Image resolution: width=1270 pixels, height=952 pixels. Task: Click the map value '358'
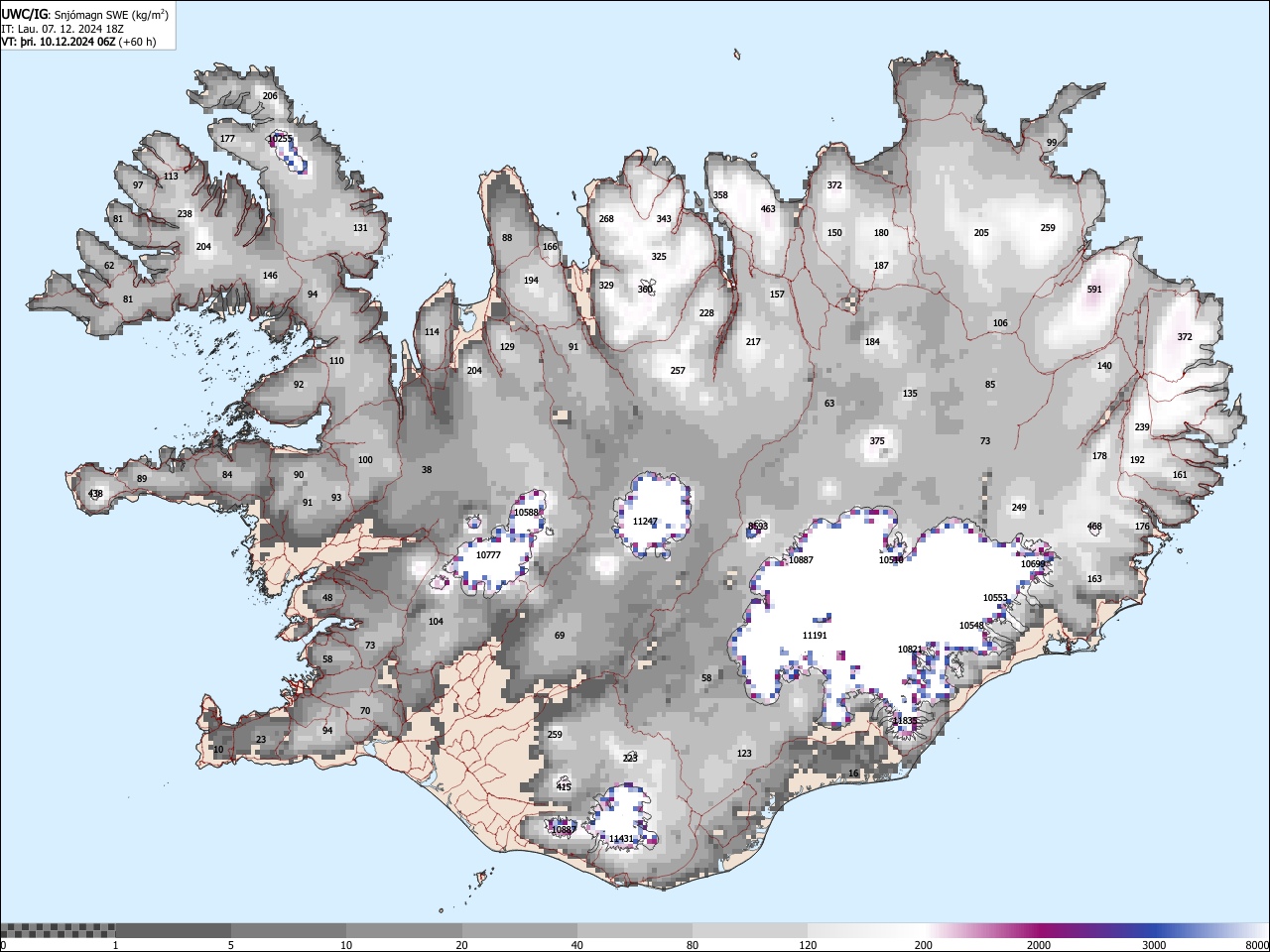[720, 195]
